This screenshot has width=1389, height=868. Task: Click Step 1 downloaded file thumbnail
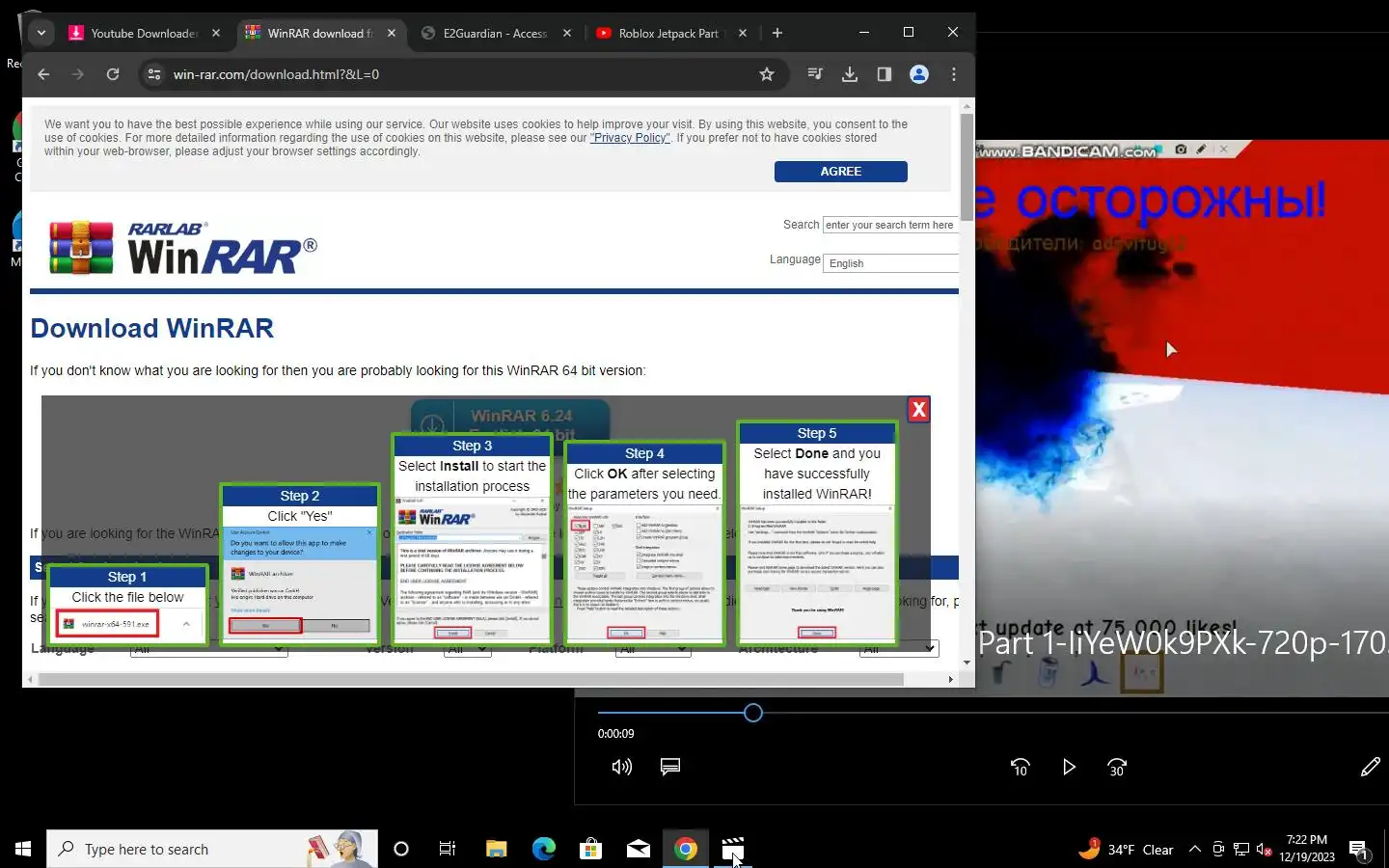[x=127, y=604]
